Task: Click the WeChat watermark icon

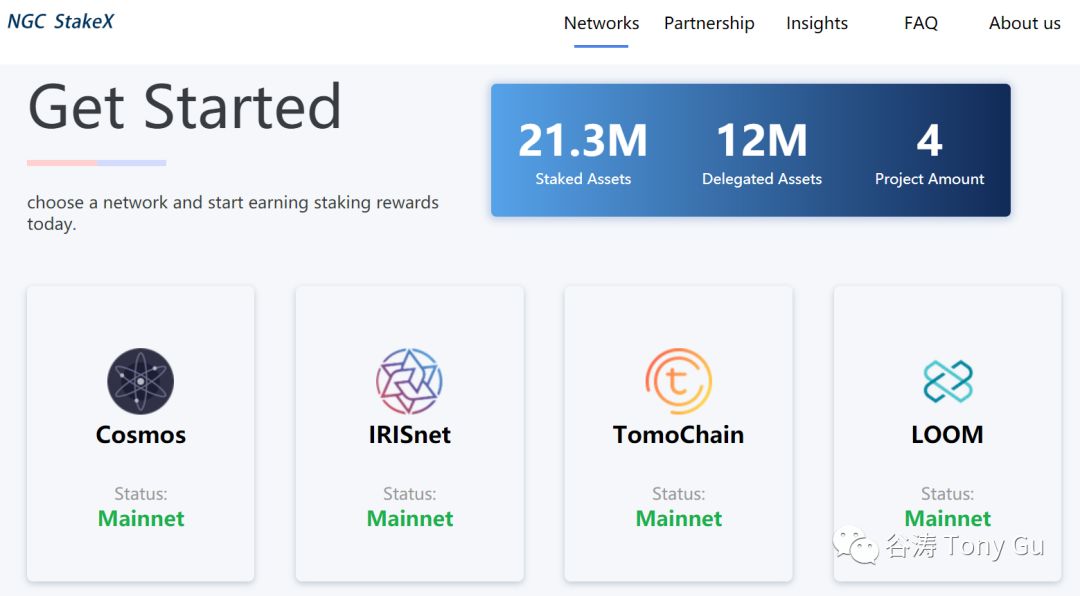Action: 855,545
